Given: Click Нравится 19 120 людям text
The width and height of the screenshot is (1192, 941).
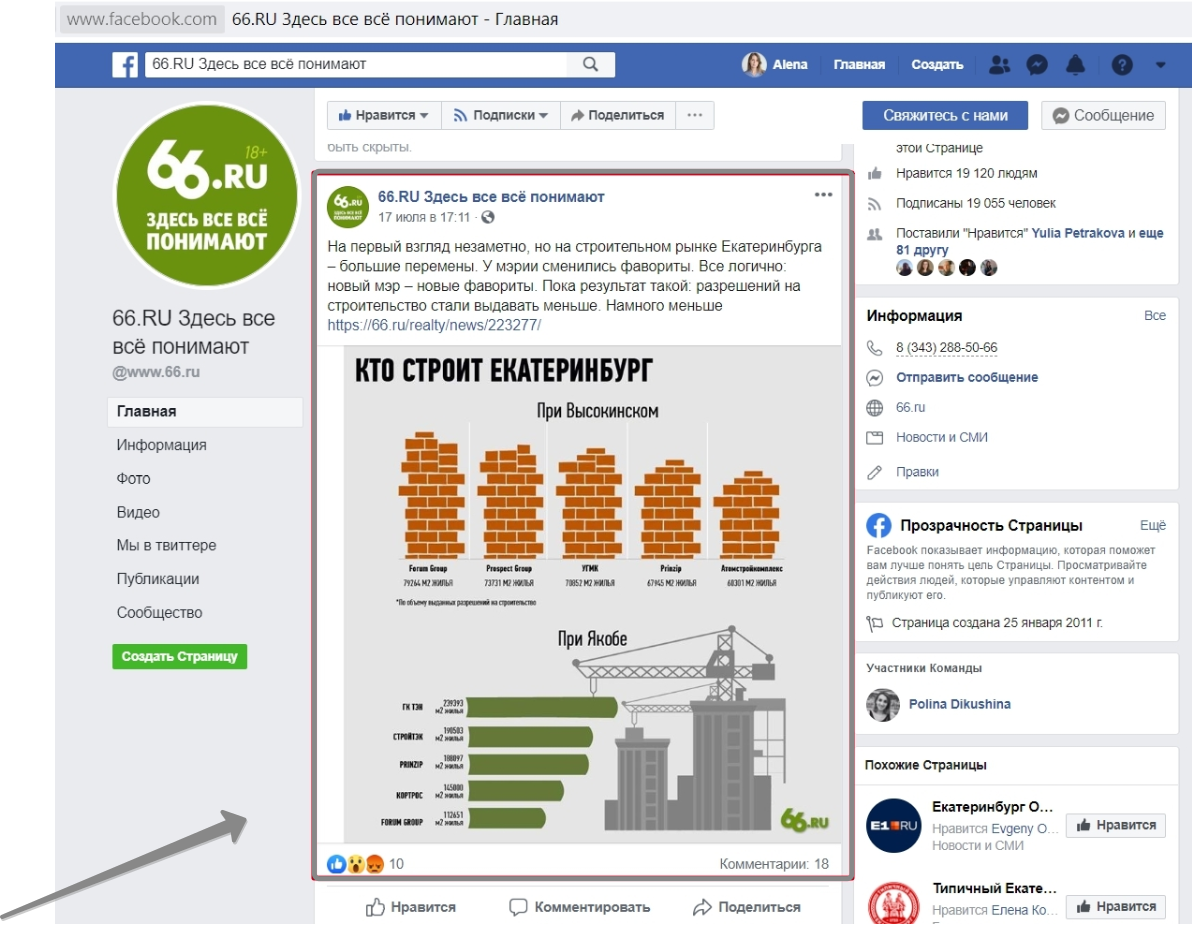Looking at the screenshot, I should pos(966,173).
